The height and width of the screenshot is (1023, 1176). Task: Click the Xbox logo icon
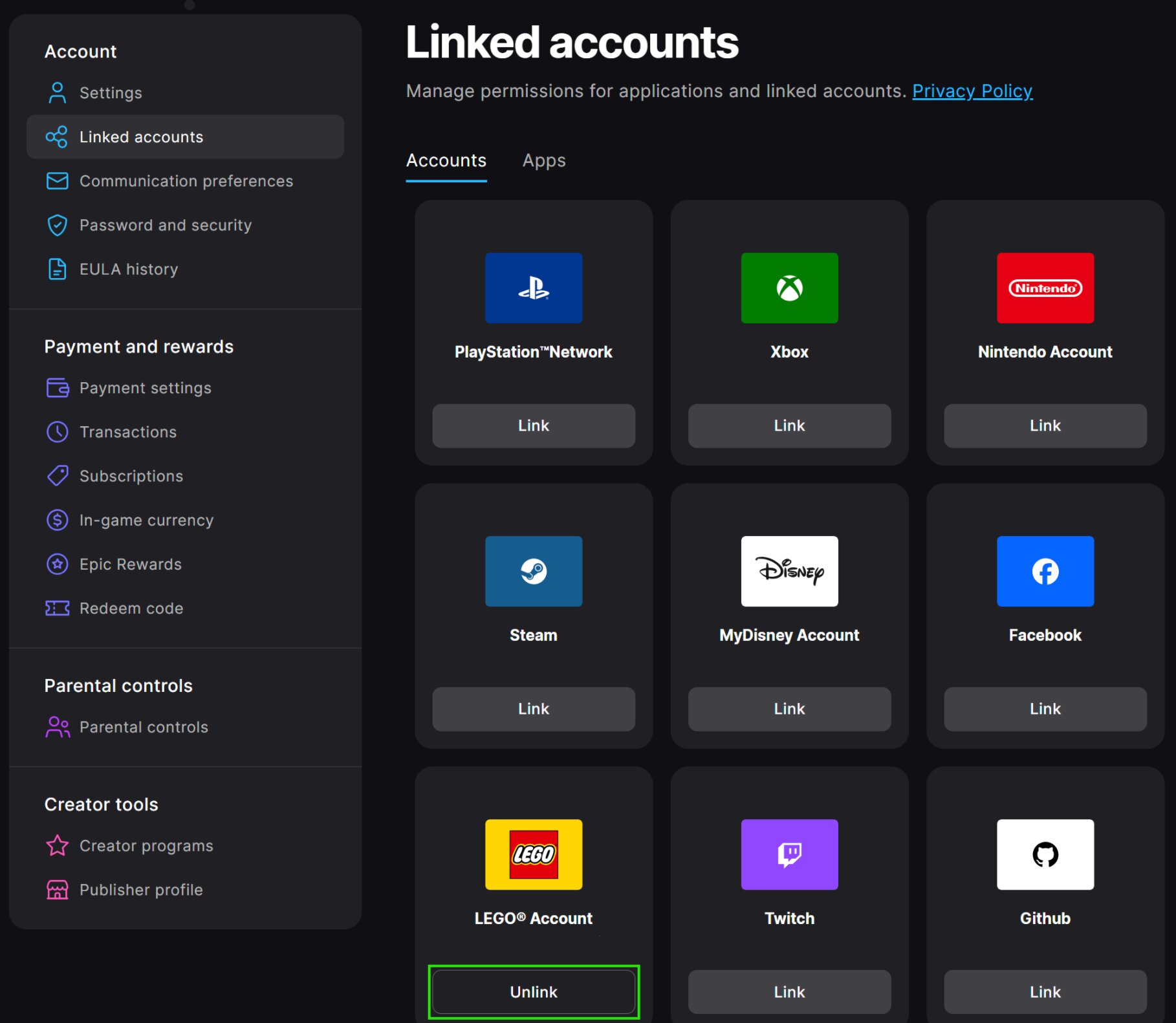789,288
